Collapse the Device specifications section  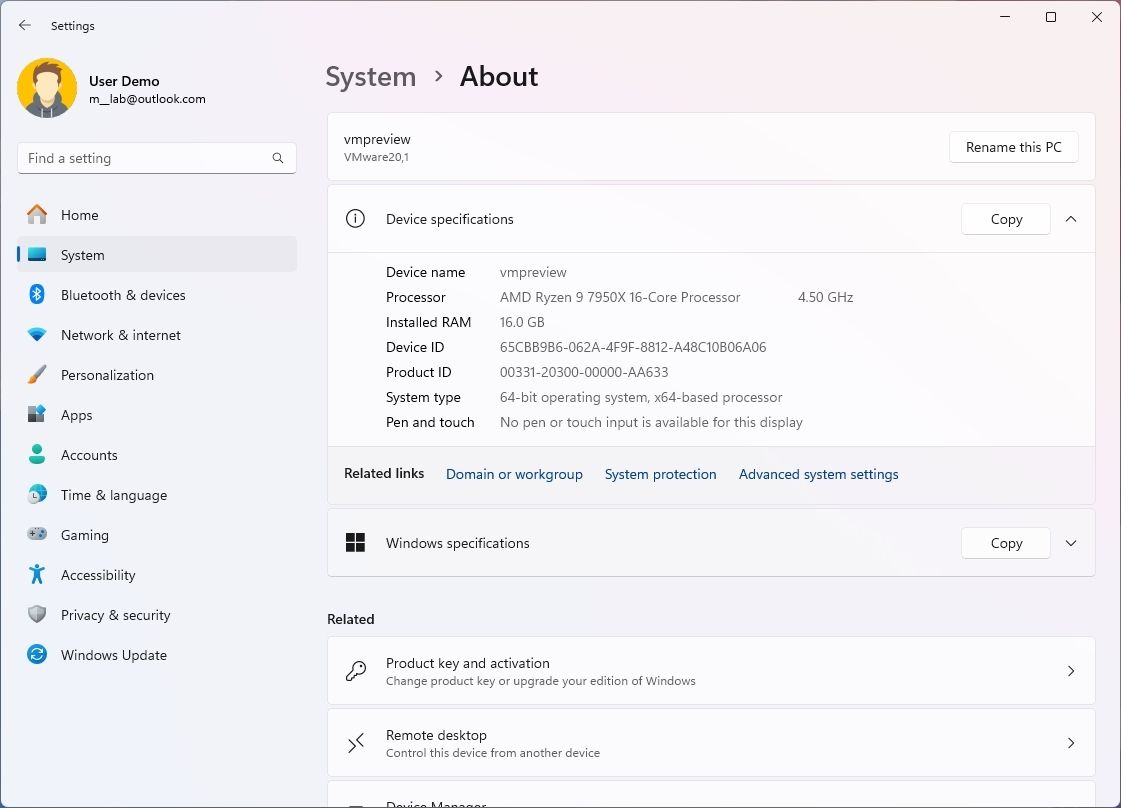click(x=1071, y=219)
